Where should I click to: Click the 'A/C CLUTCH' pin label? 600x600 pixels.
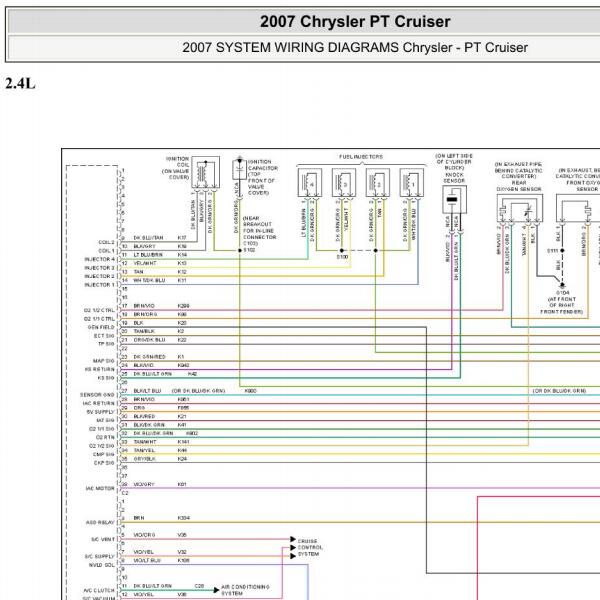coord(99,590)
